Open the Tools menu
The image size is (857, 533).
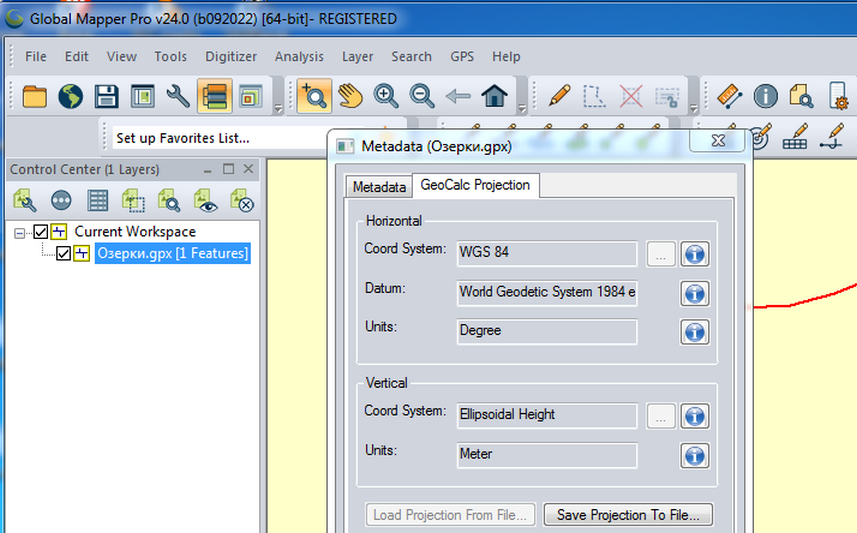tap(171, 57)
